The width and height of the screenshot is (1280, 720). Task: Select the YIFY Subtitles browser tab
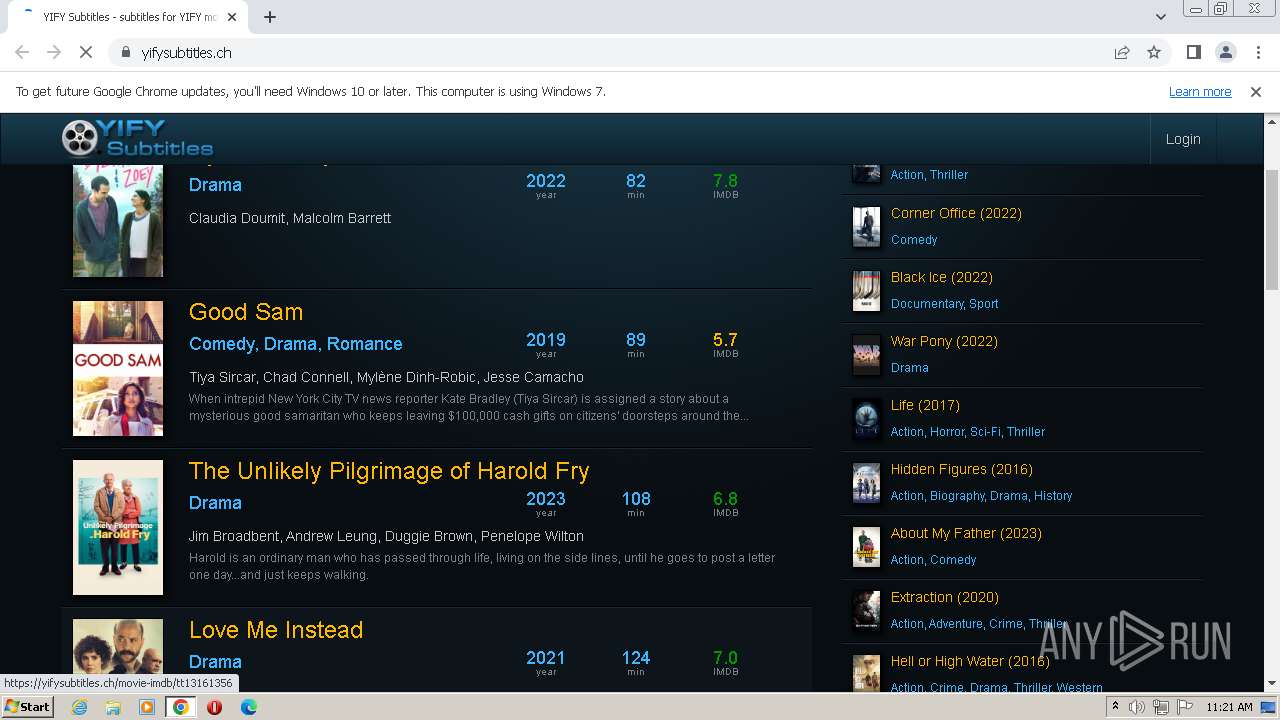pyautogui.click(x=126, y=17)
